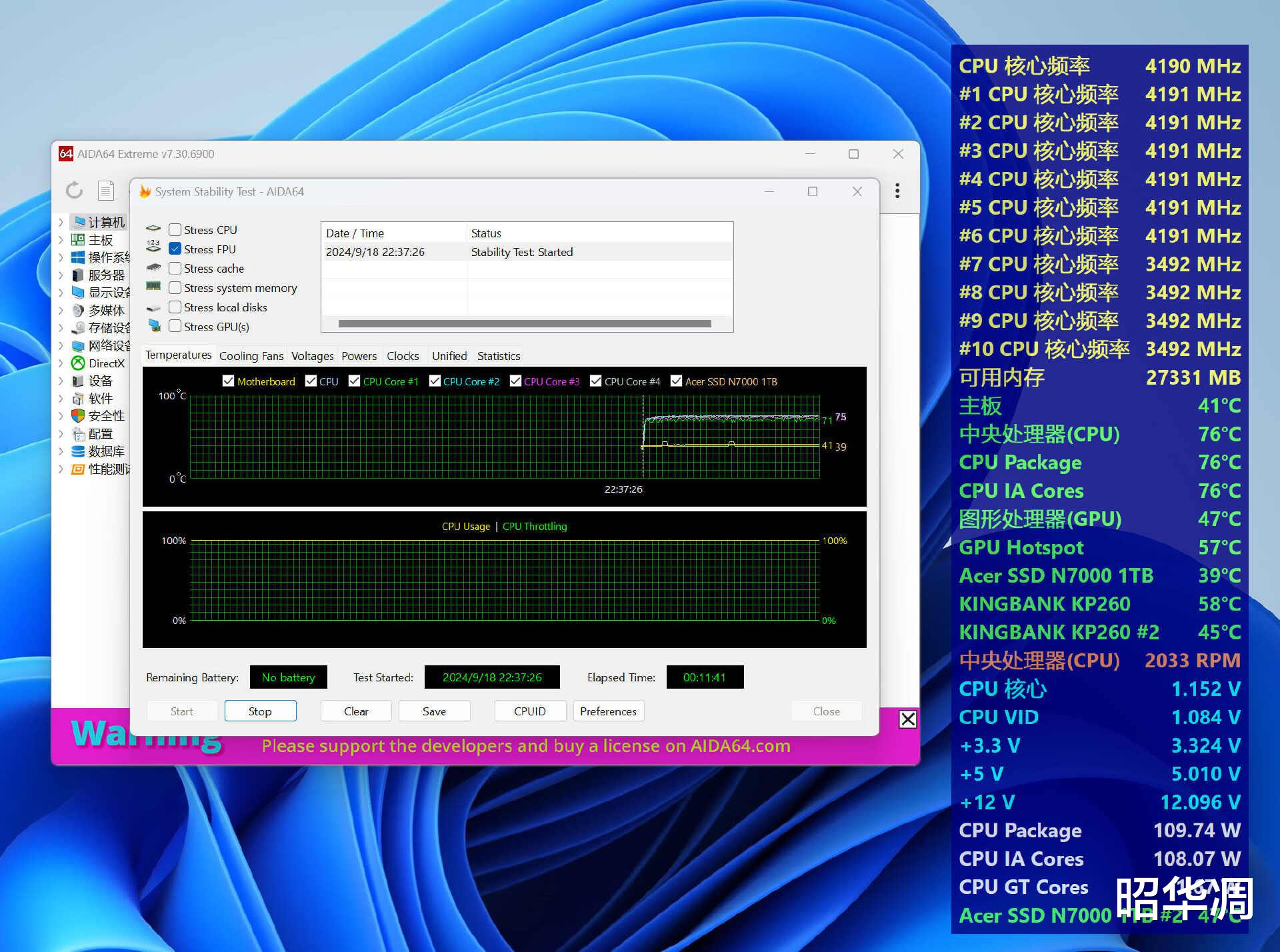1280x952 pixels.
Task: Click the Preferences button
Action: [x=608, y=711]
